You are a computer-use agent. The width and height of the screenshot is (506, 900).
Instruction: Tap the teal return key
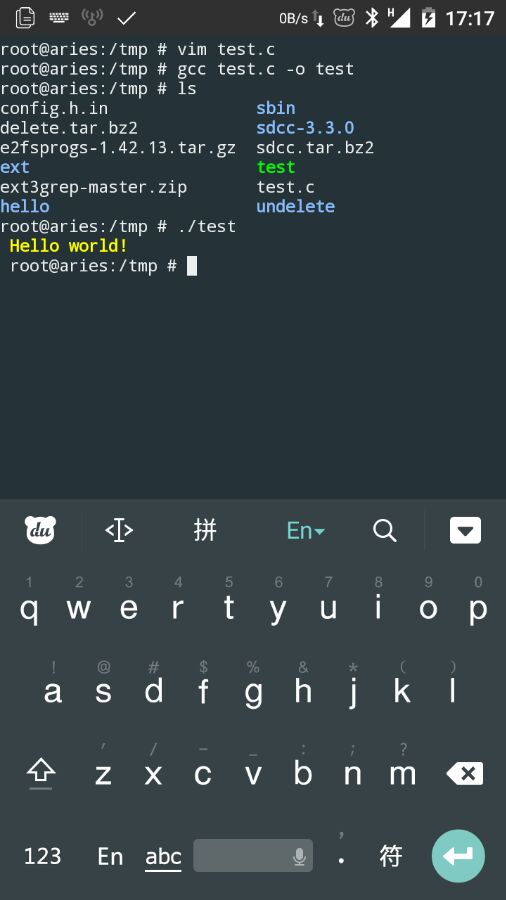point(458,856)
